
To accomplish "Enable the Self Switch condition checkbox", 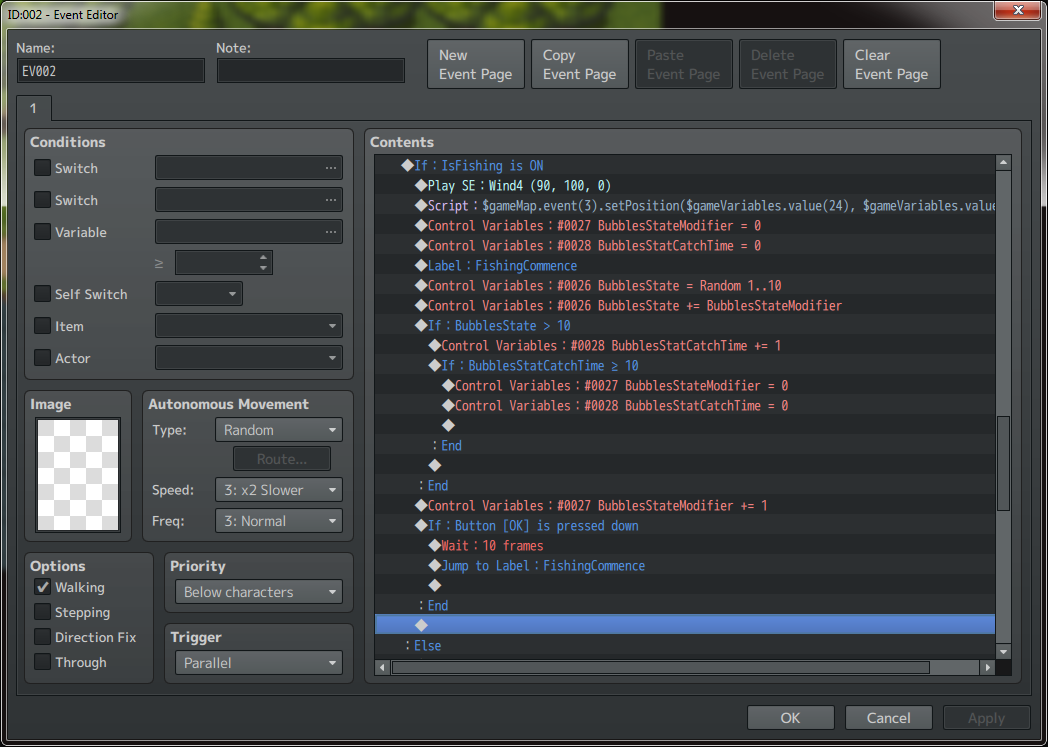I will click(43, 294).
